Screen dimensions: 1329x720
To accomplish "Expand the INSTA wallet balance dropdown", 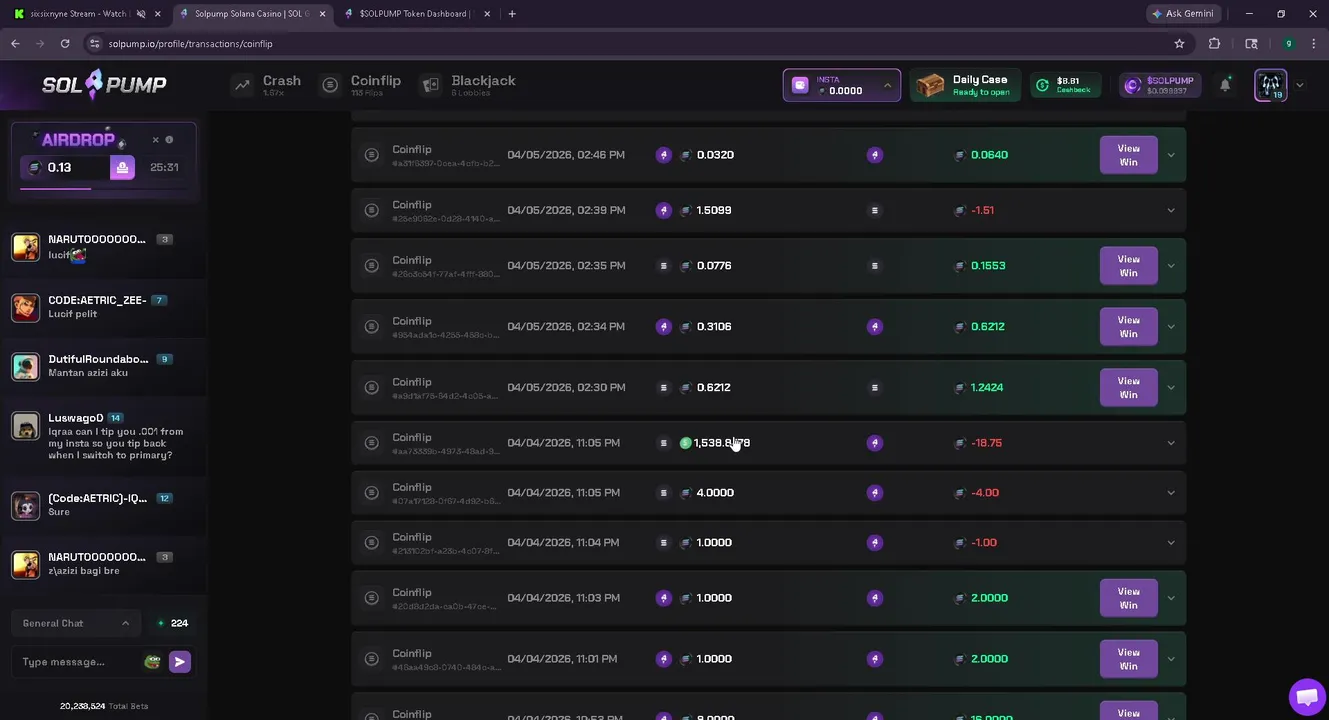I will point(887,85).
